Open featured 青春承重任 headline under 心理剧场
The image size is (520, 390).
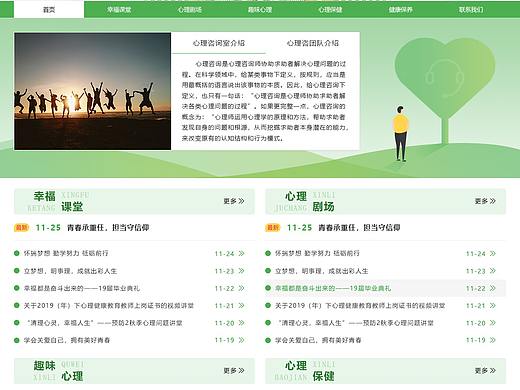(359, 228)
